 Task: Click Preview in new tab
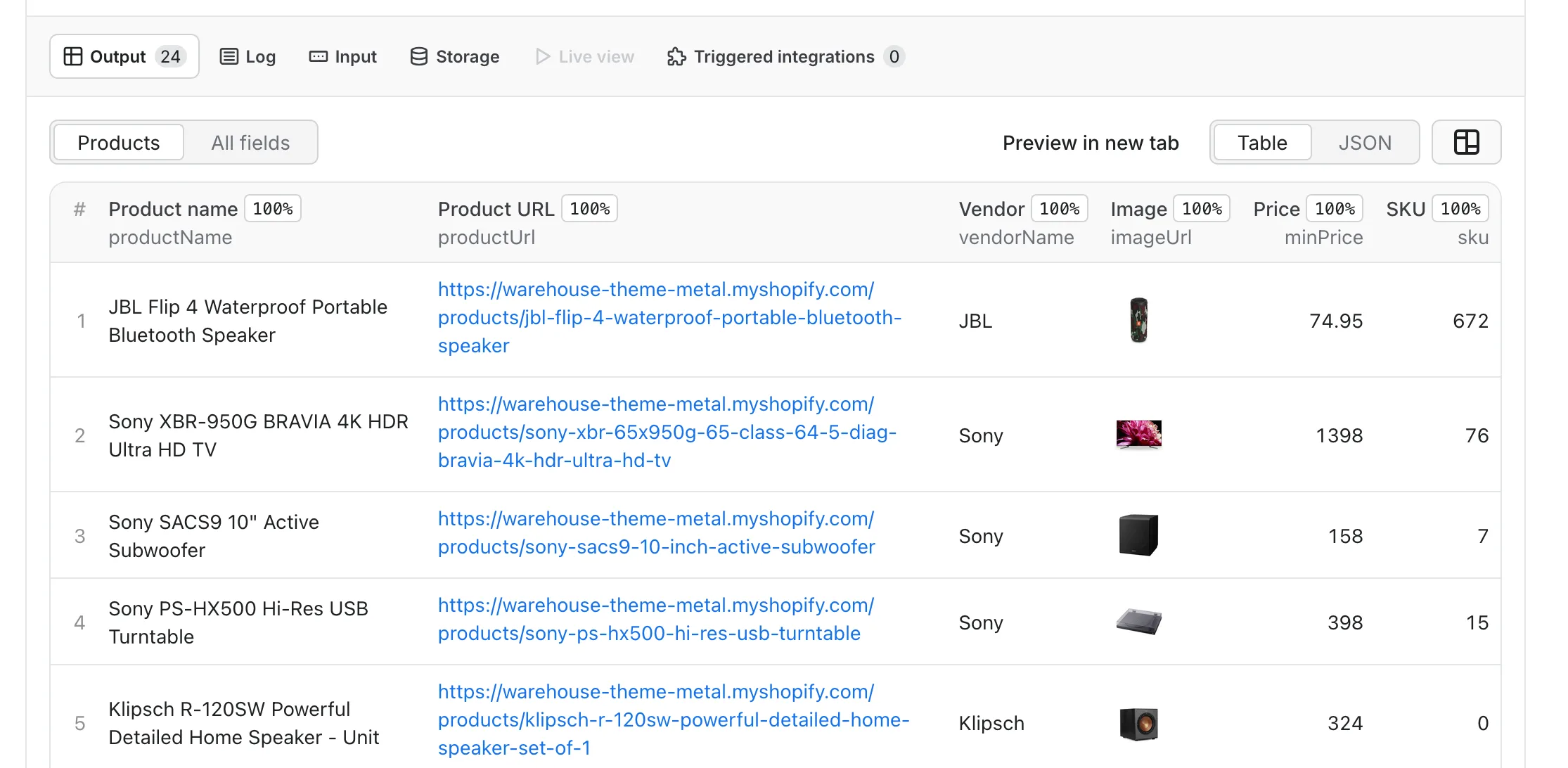1091,143
